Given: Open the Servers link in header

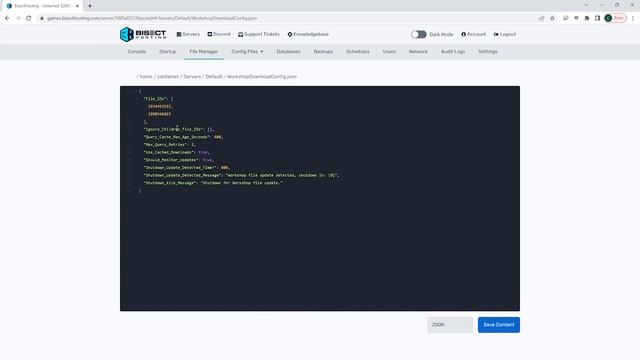Looking at the screenshot, I should [188, 34].
